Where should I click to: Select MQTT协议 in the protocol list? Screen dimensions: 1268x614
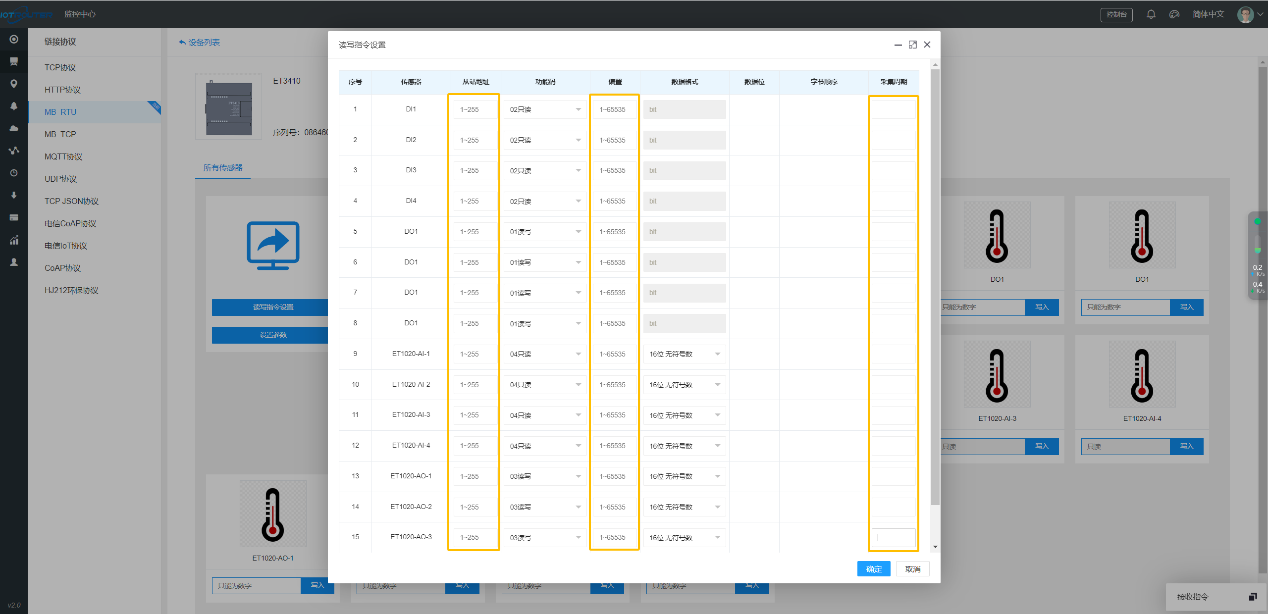pos(63,157)
